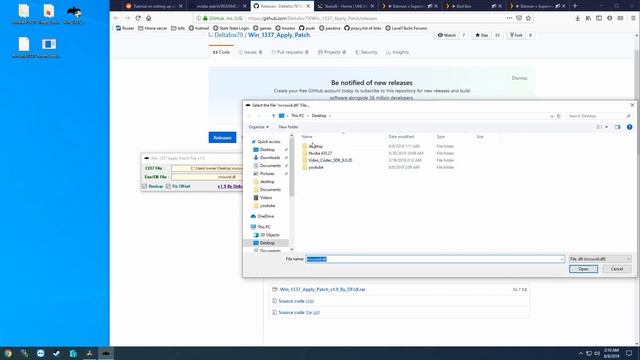Screen dimensions: 640x360
Task: Click the Source code (tar.gz) link
Action: click(x=299, y=312)
